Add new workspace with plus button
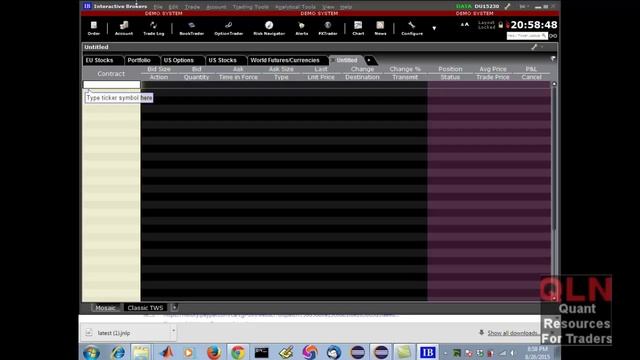Screen dimensions: 640x360 (x=174, y=307)
